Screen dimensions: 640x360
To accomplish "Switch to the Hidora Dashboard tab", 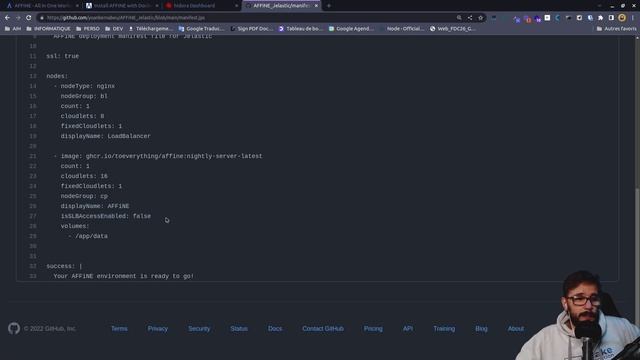I will [x=201, y=6].
